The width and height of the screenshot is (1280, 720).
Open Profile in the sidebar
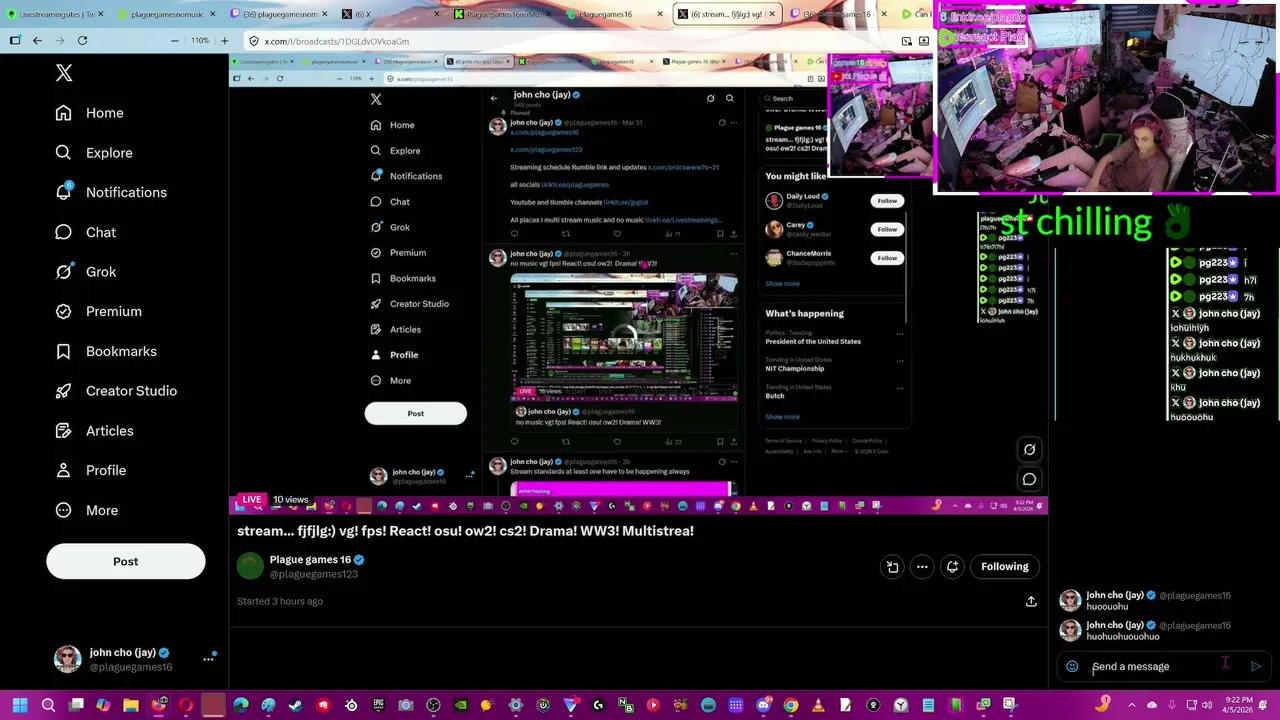click(91, 470)
